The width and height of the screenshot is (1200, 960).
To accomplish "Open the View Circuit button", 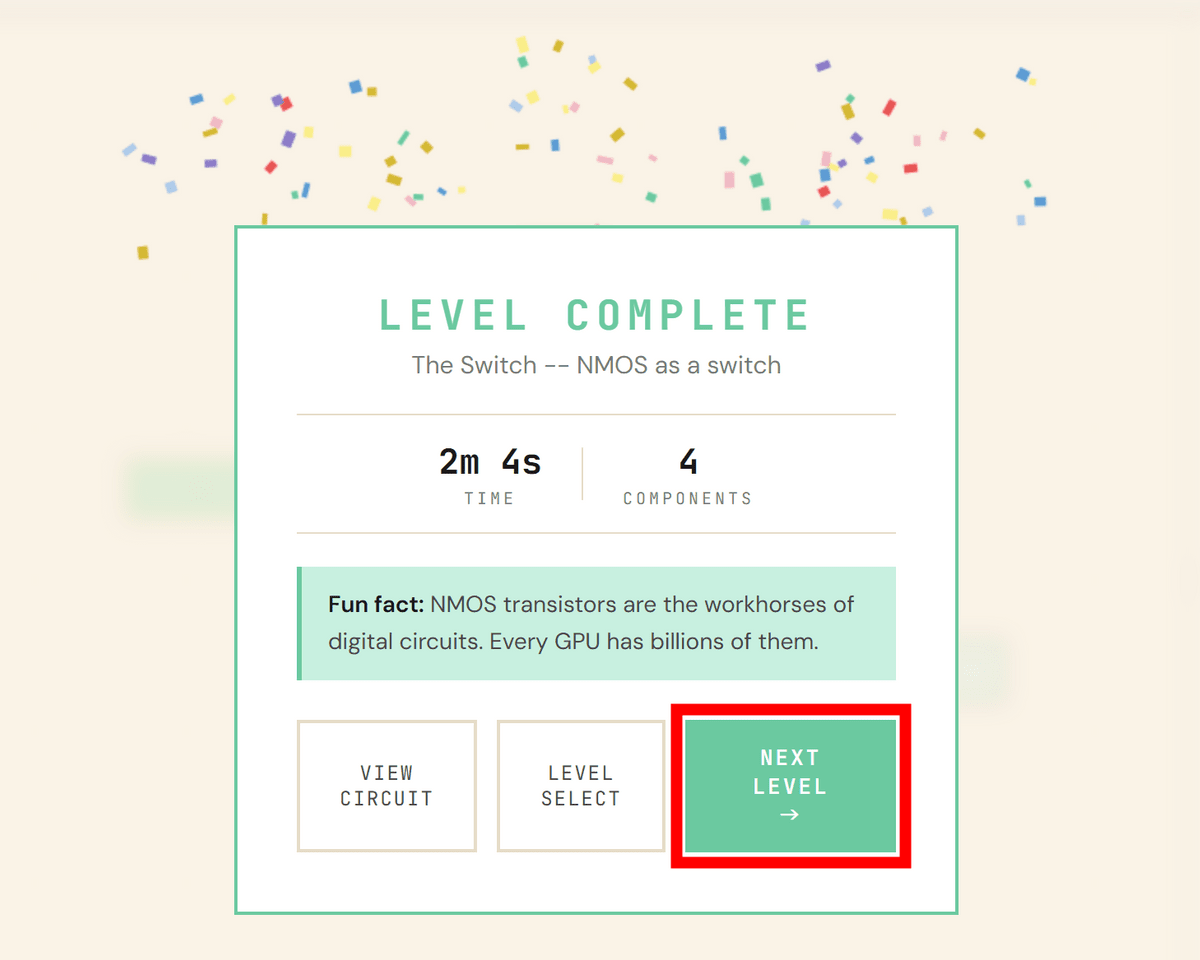I will [x=386, y=786].
